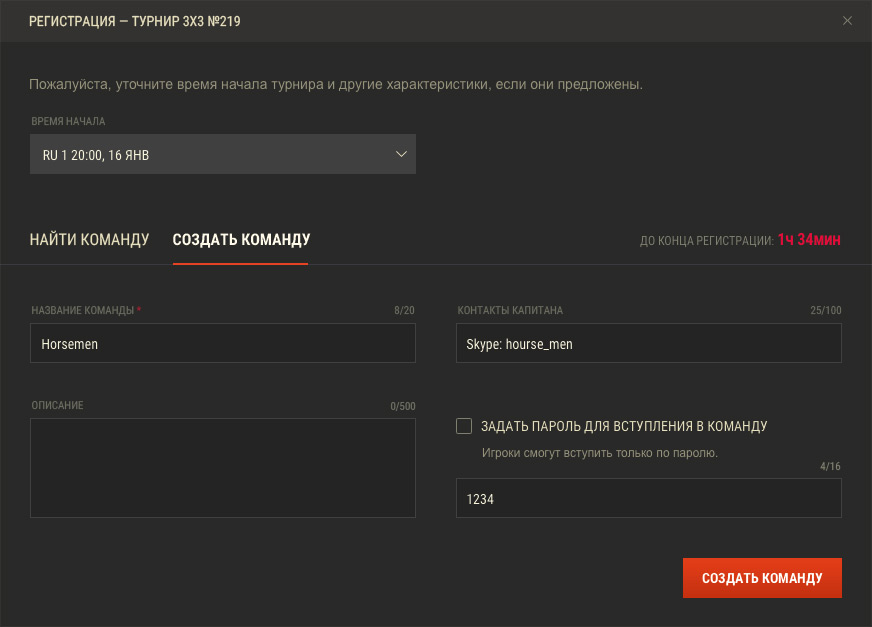Click the До конца регистрации label
The width and height of the screenshot is (872, 627).
tap(706, 241)
